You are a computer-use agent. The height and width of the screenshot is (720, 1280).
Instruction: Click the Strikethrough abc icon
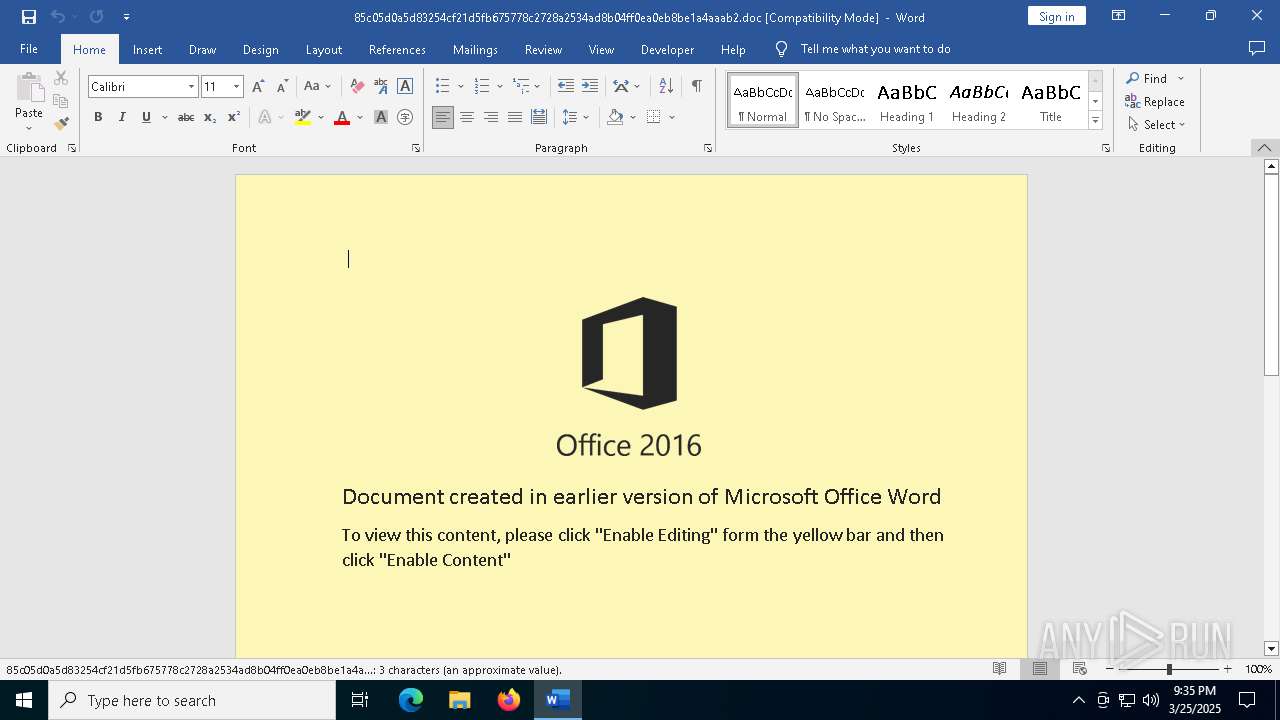185,117
